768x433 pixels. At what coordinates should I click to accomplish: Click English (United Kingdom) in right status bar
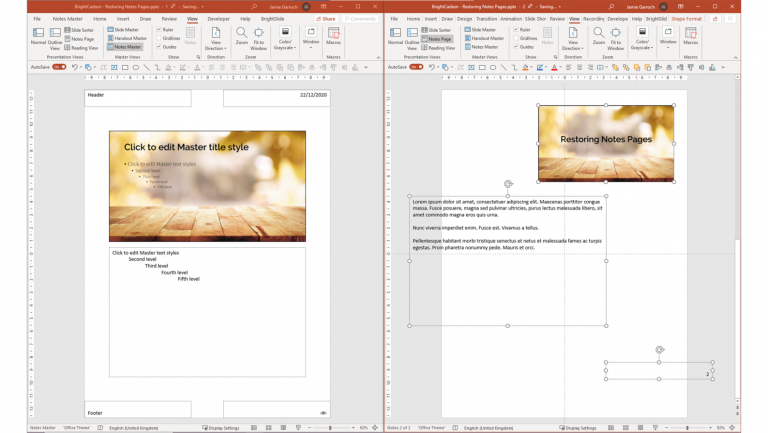click(488, 428)
